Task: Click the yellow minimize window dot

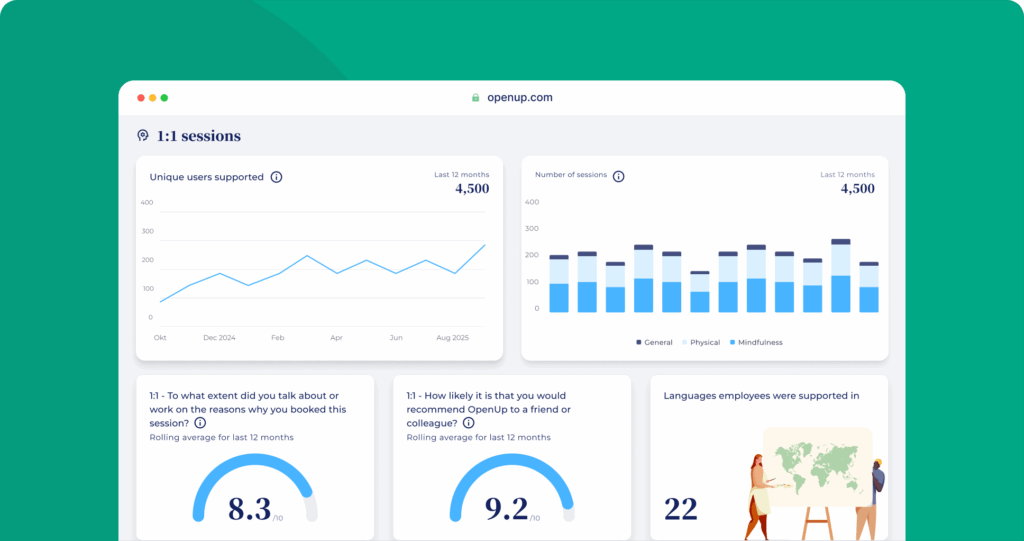Action: pos(153,98)
